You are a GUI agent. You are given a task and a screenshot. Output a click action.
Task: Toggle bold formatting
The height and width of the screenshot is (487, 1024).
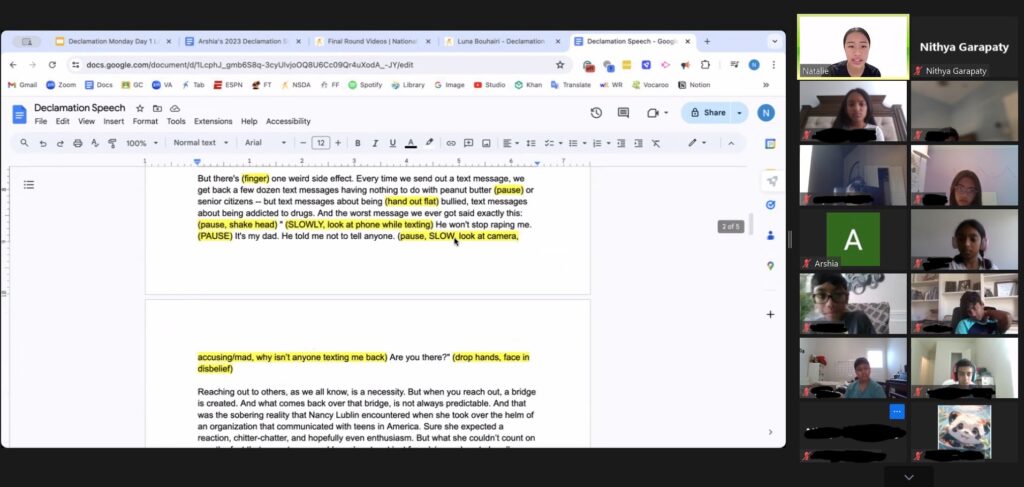[x=357, y=143]
